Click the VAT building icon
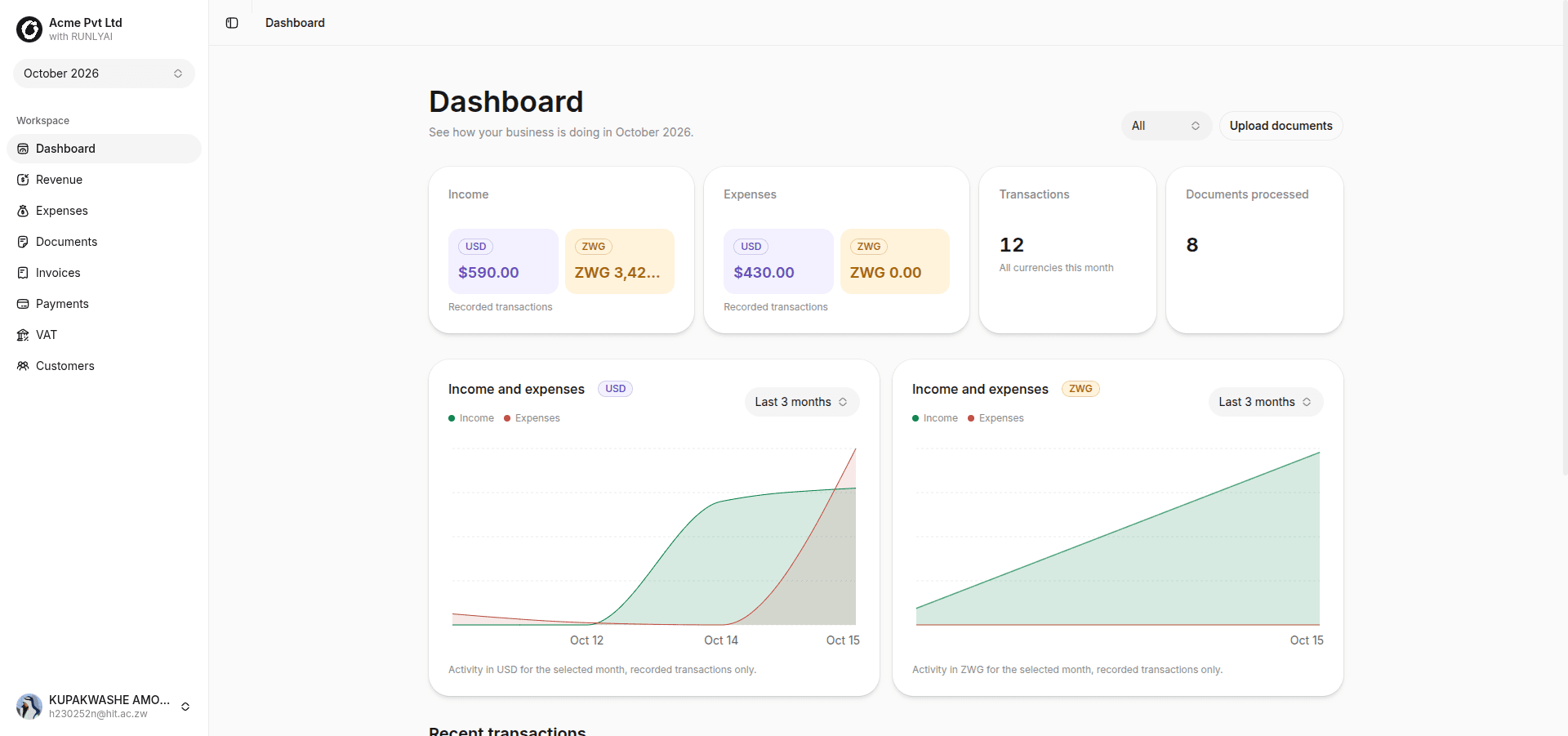 pyautogui.click(x=23, y=335)
